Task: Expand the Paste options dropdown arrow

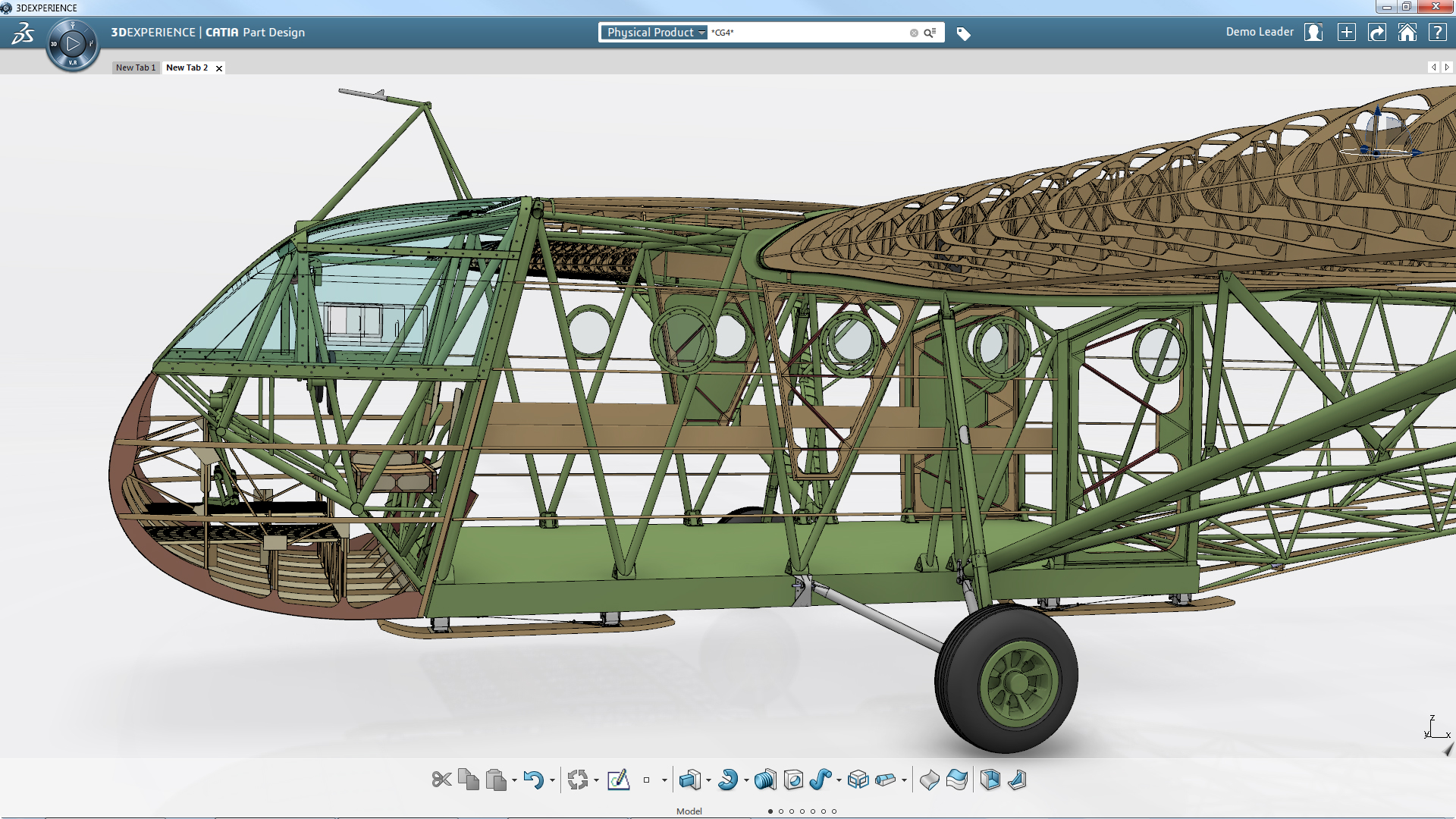Action: tap(514, 780)
